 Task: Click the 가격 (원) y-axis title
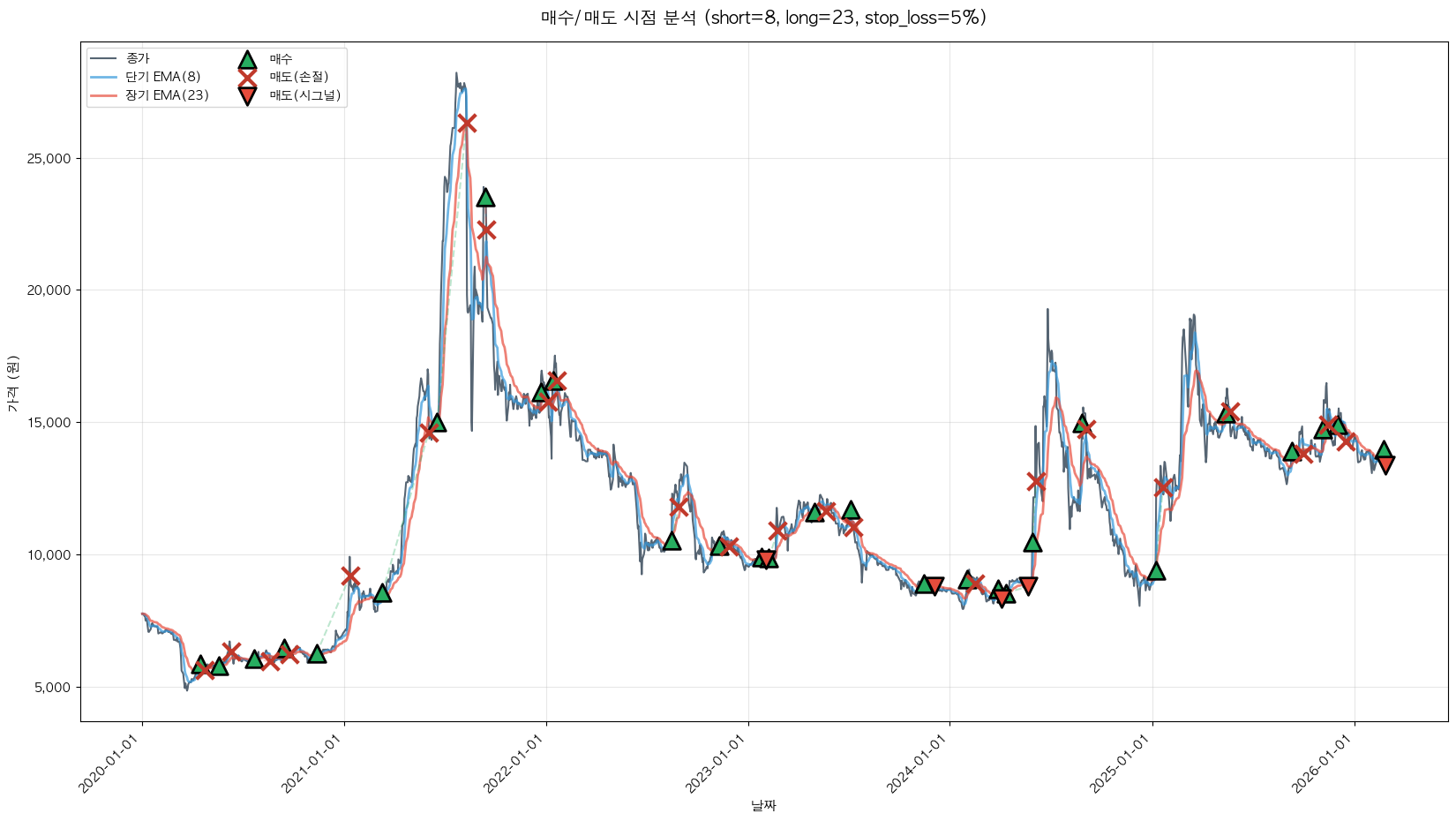[x=12, y=383]
